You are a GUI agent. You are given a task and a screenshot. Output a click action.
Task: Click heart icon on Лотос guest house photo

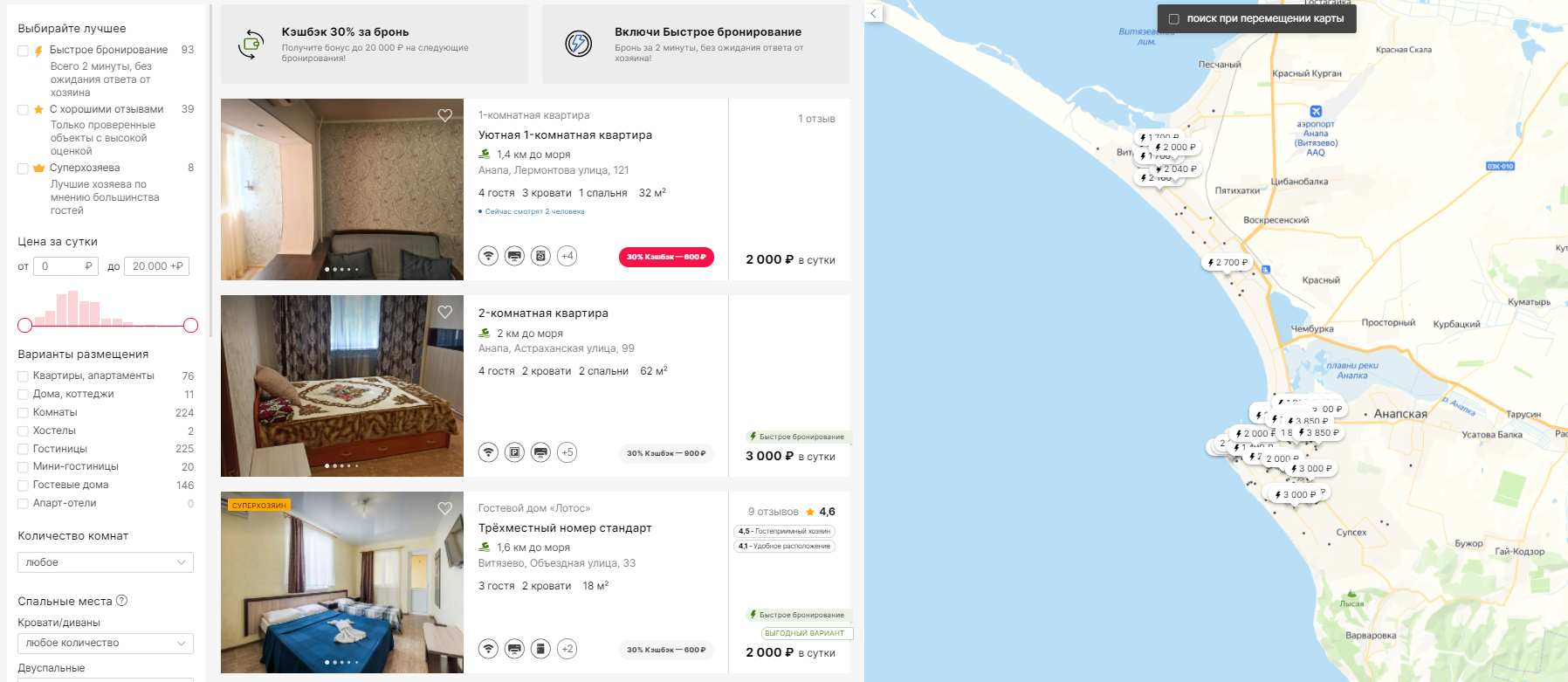(445, 508)
